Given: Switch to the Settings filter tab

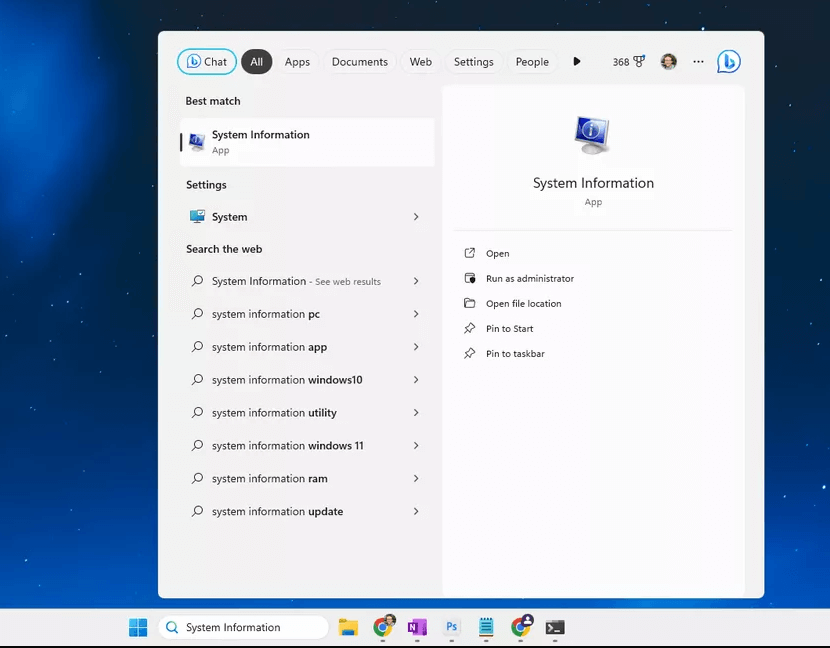Looking at the screenshot, I should [x=473, y=62].
